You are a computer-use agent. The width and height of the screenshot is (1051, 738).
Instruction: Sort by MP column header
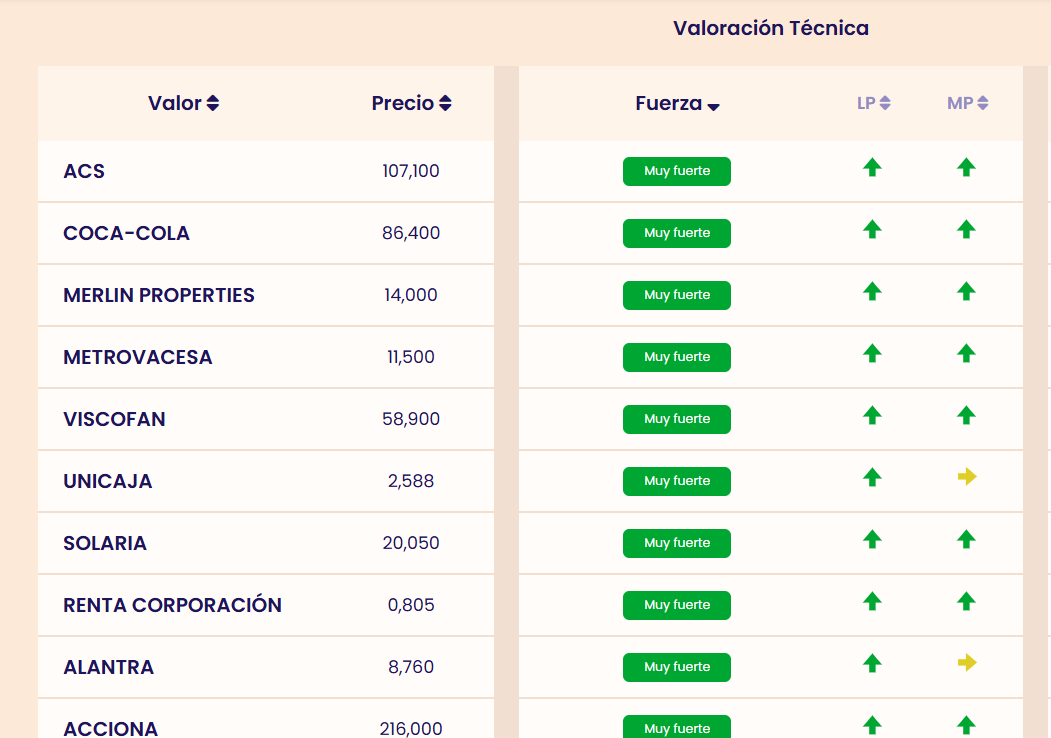(967, 103)
